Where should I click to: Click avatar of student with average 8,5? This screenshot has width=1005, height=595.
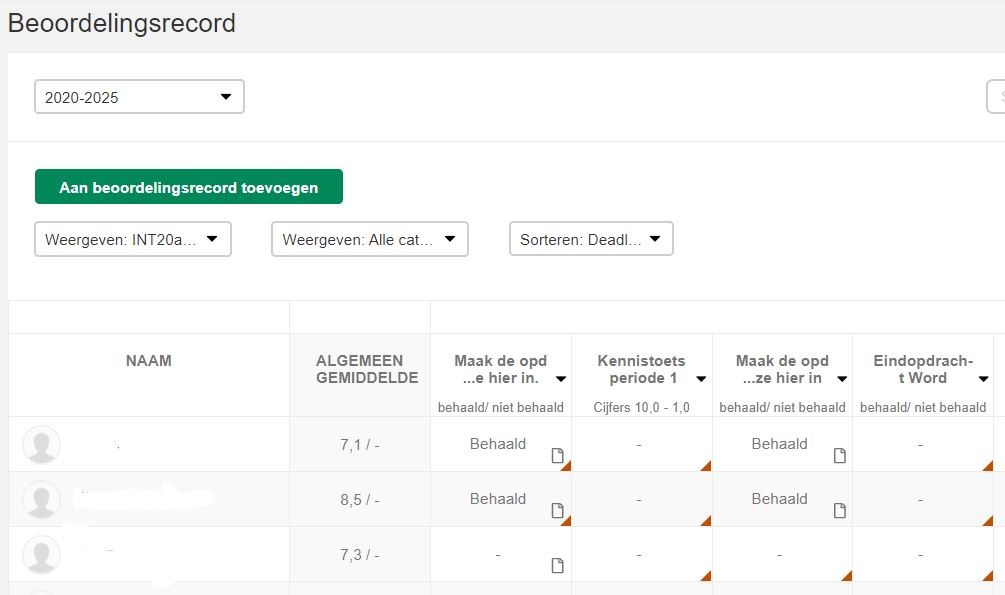(x=42, y=499)
